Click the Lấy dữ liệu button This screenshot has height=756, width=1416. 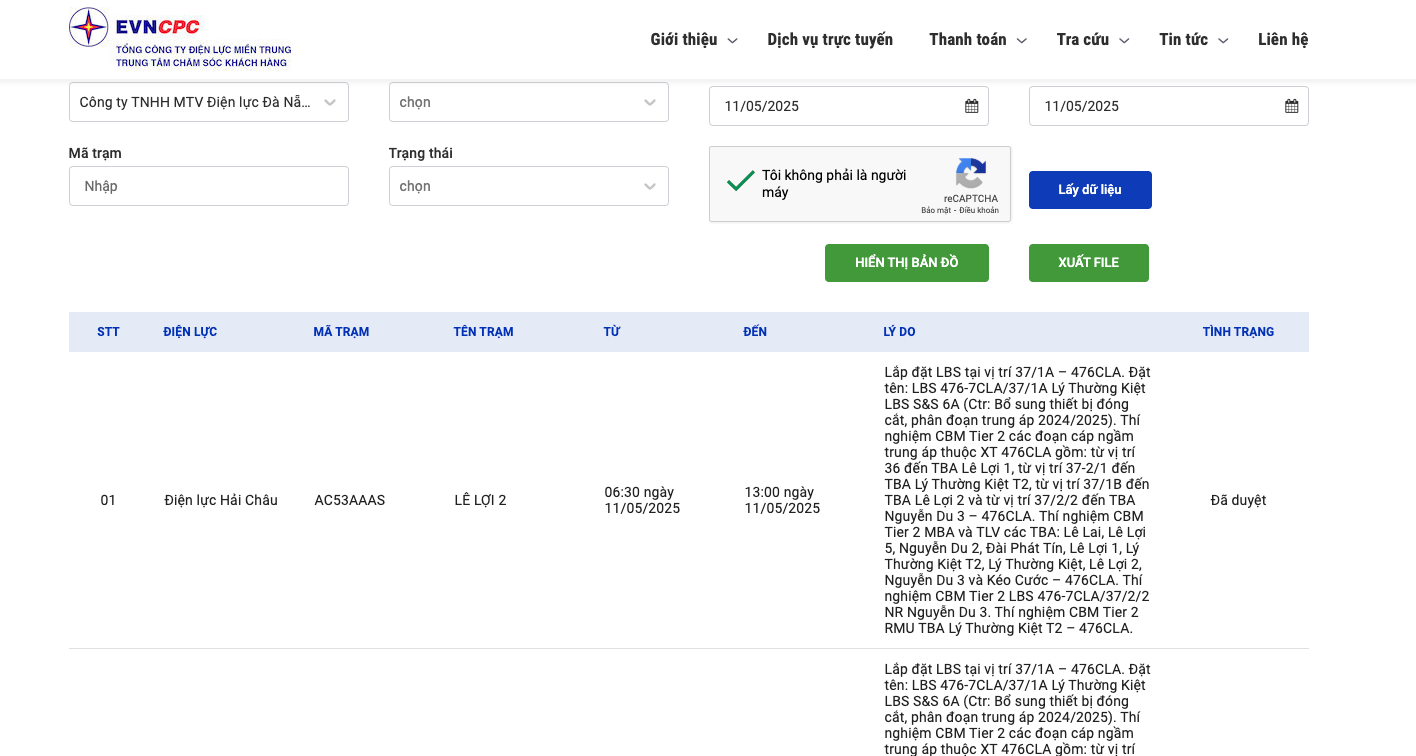pos(1090,190)
